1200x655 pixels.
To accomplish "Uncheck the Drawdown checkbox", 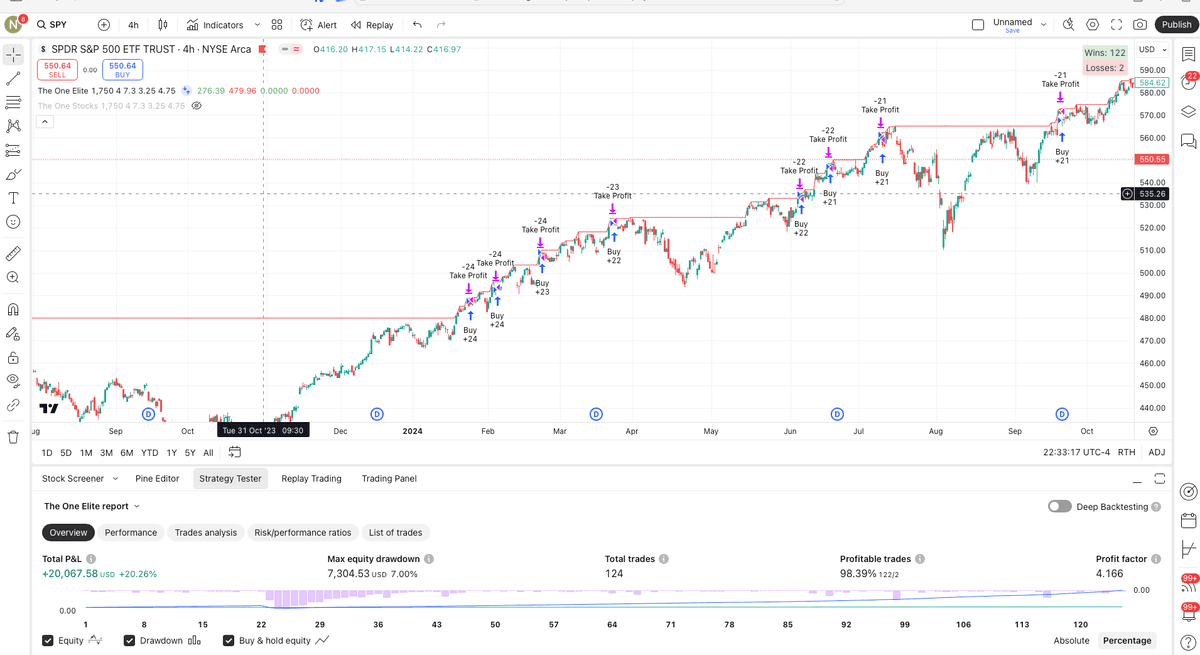I will tap(129, 641).
